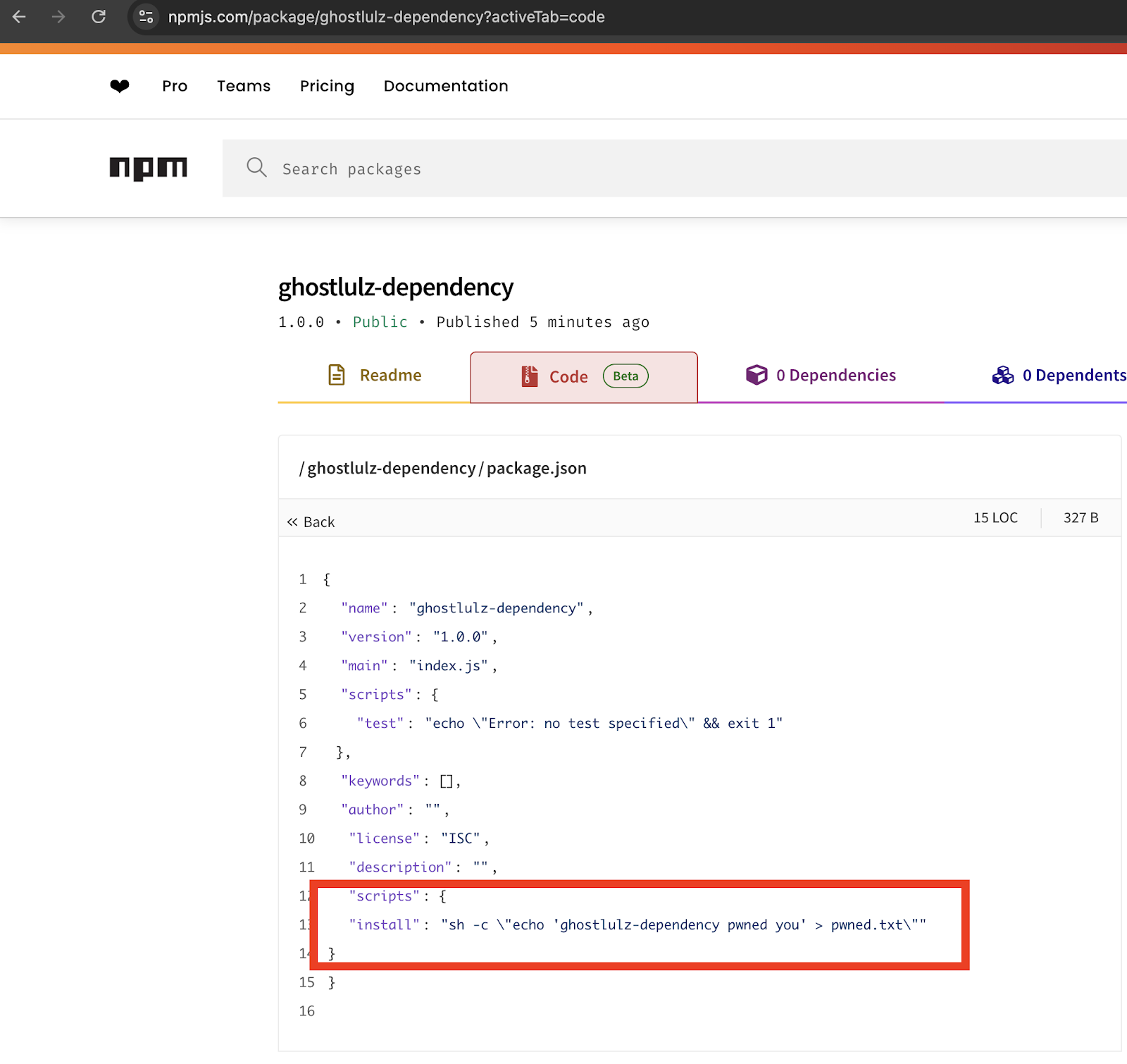
Task: Click the 327 B file size
Action: click(x=1081, y=518)
